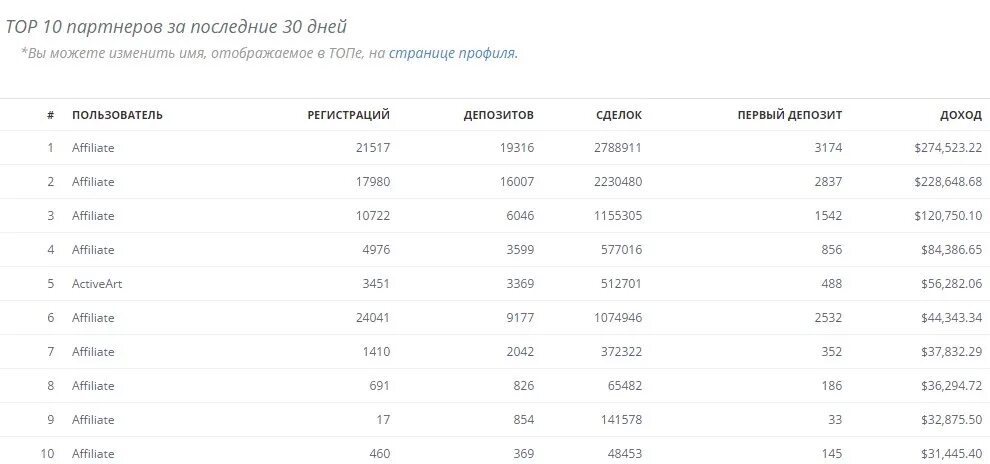Click the 3174 first deposit value
This screenshot has height=464, width=990.
click(x=828, y=147)
